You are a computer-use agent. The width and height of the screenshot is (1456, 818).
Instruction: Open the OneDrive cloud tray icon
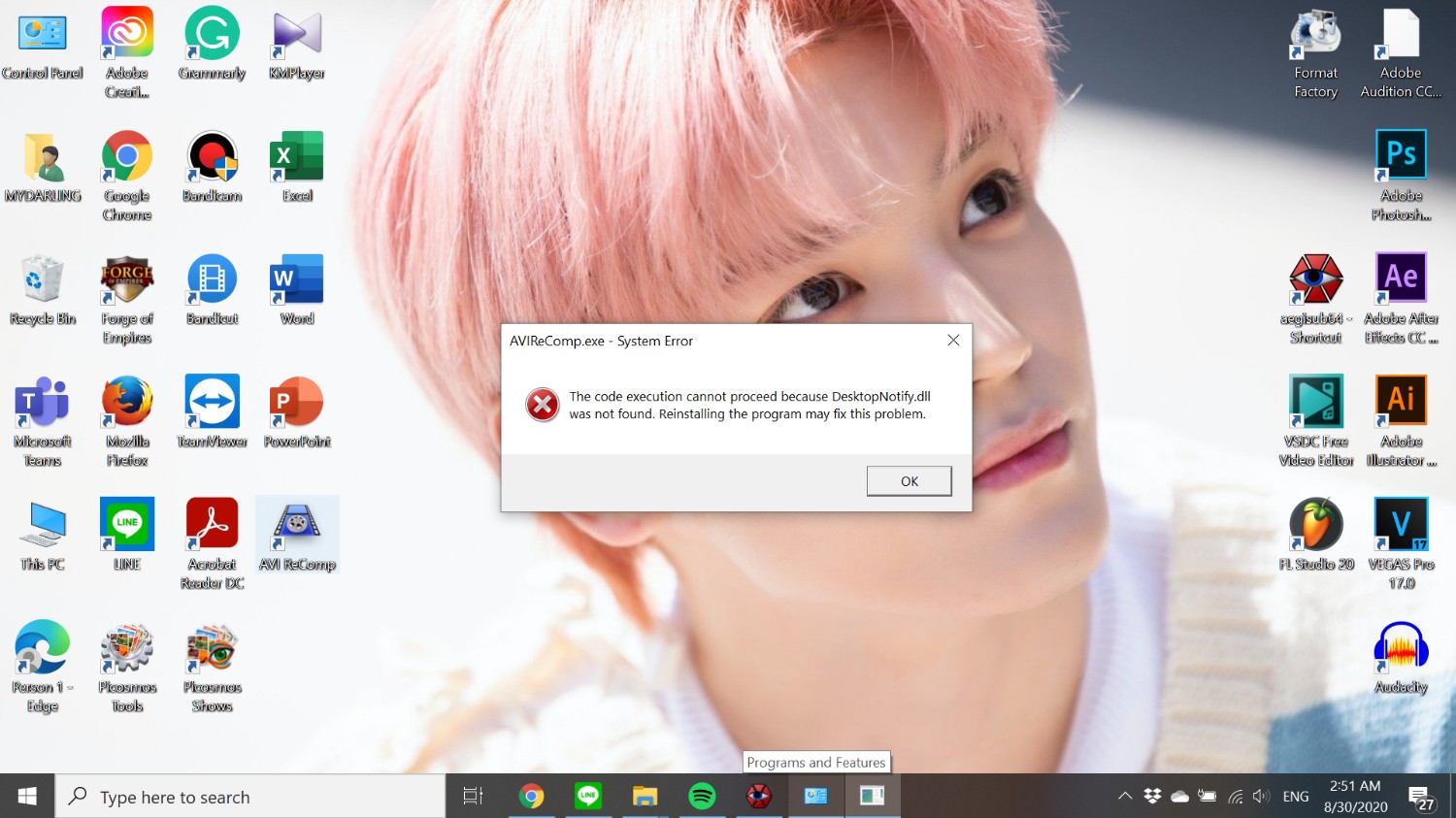1179,796
